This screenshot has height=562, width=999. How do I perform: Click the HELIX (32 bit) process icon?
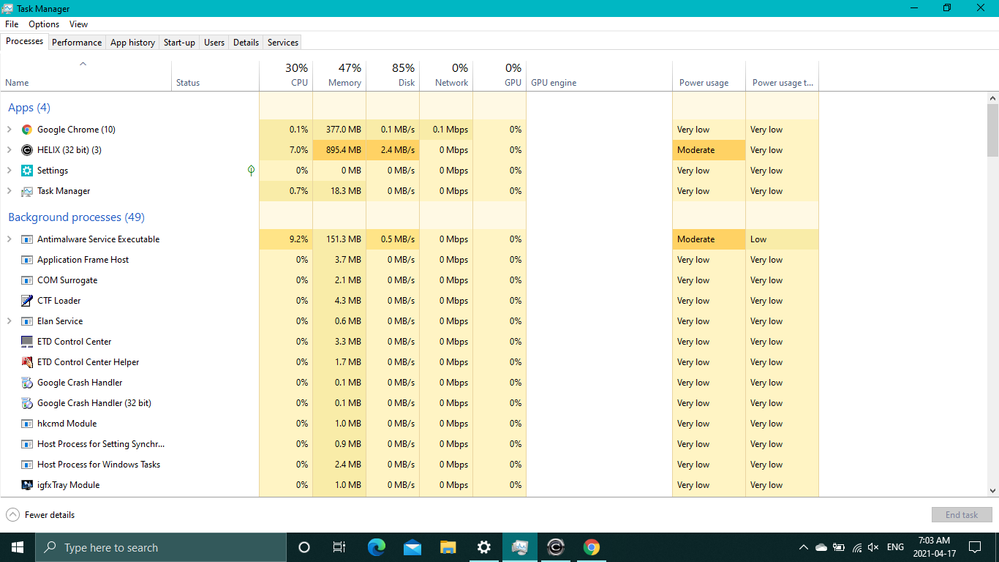(x=27, y=150)
